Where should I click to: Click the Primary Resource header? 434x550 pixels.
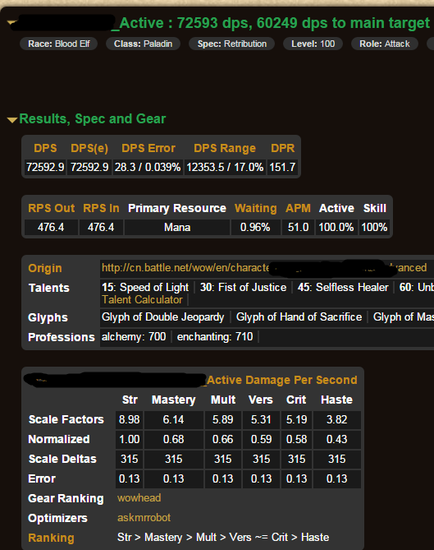177,208
